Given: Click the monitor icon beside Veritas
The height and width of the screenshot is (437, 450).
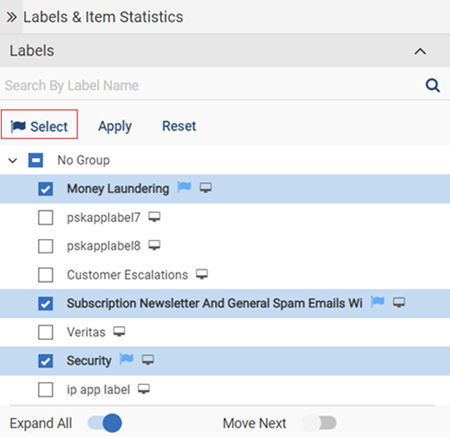Looking at the screenshot, I should coord(119,331).
